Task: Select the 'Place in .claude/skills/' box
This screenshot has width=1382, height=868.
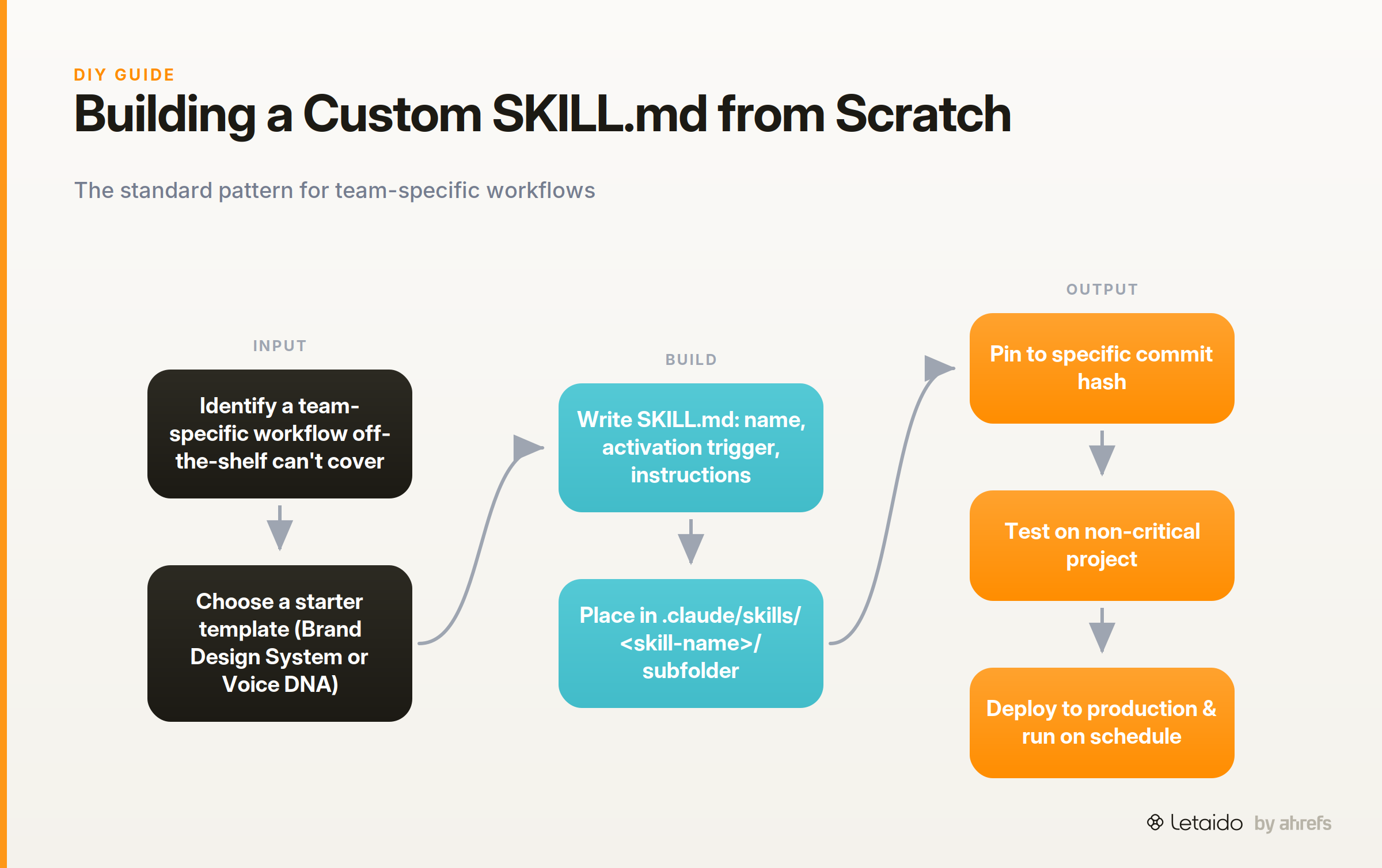Action: [691, 643]
